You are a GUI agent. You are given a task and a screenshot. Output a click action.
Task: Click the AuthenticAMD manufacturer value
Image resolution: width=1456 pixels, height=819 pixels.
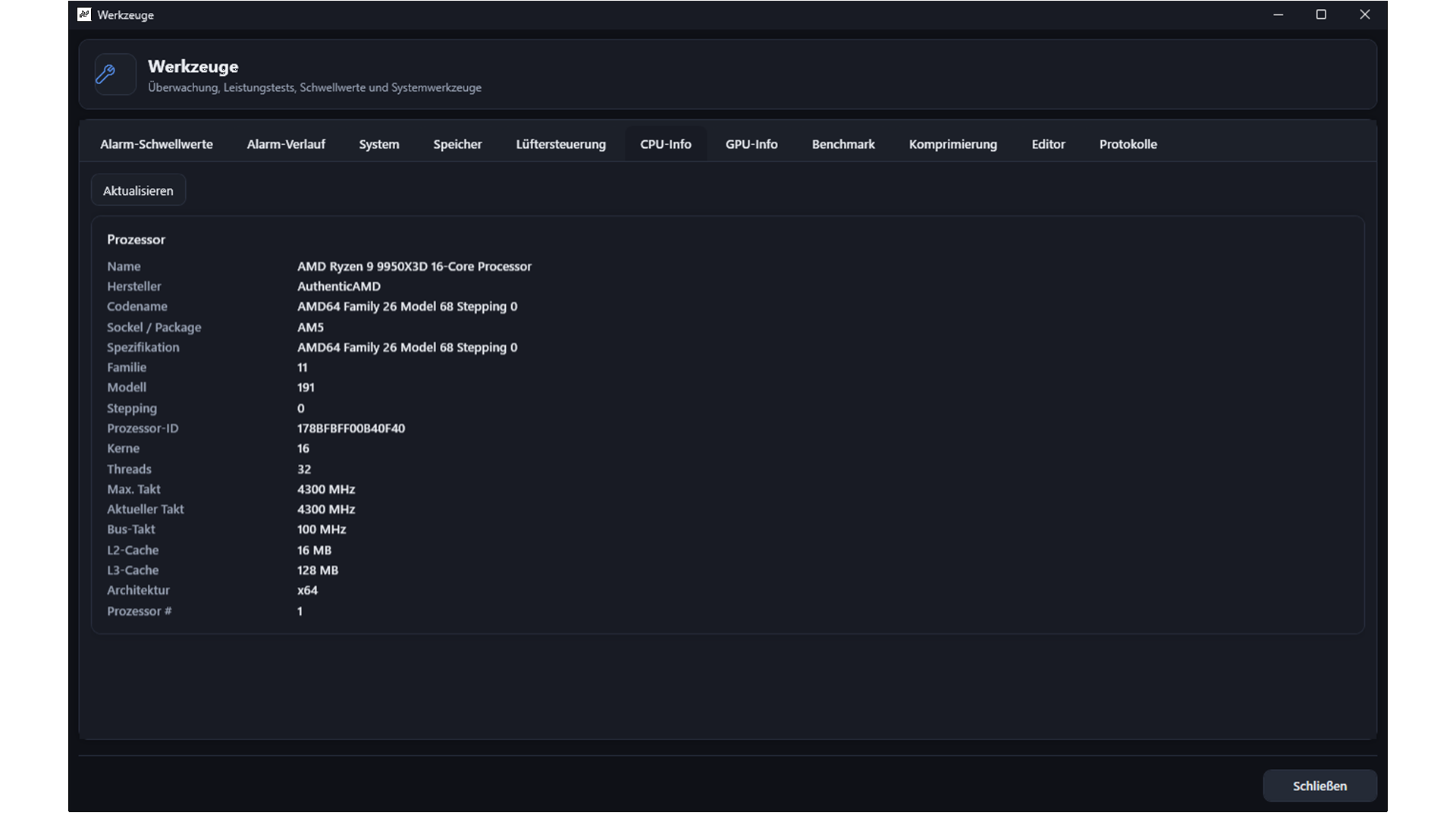pyautogui.click(x=339, y=286)
